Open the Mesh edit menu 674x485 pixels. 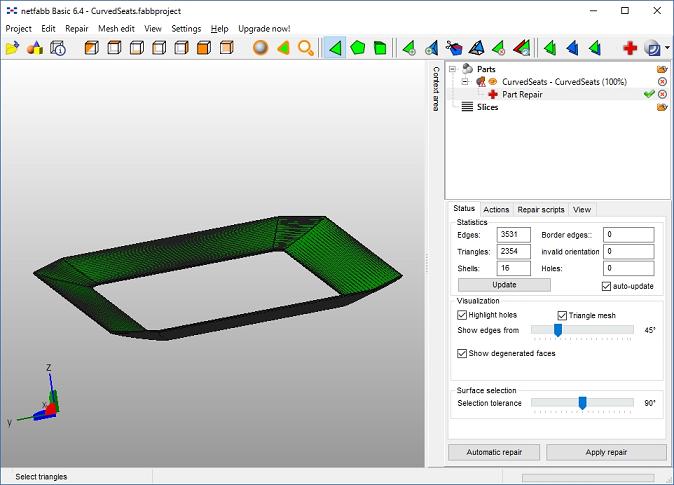116,29
